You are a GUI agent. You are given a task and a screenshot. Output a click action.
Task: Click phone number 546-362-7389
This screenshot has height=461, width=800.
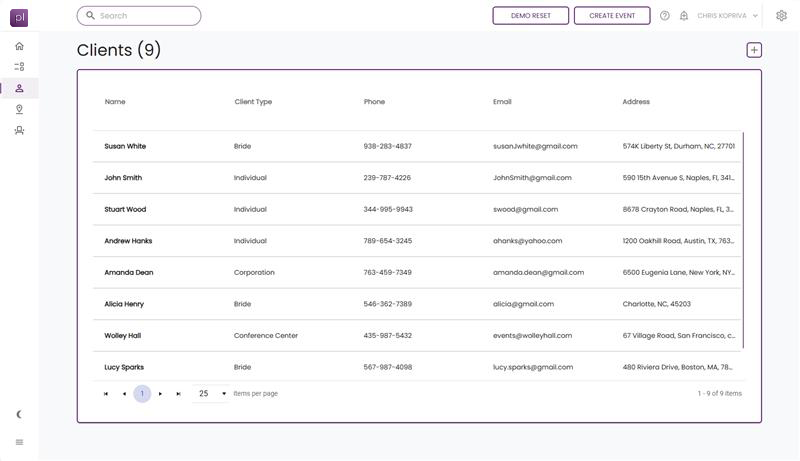coord(387,304)
